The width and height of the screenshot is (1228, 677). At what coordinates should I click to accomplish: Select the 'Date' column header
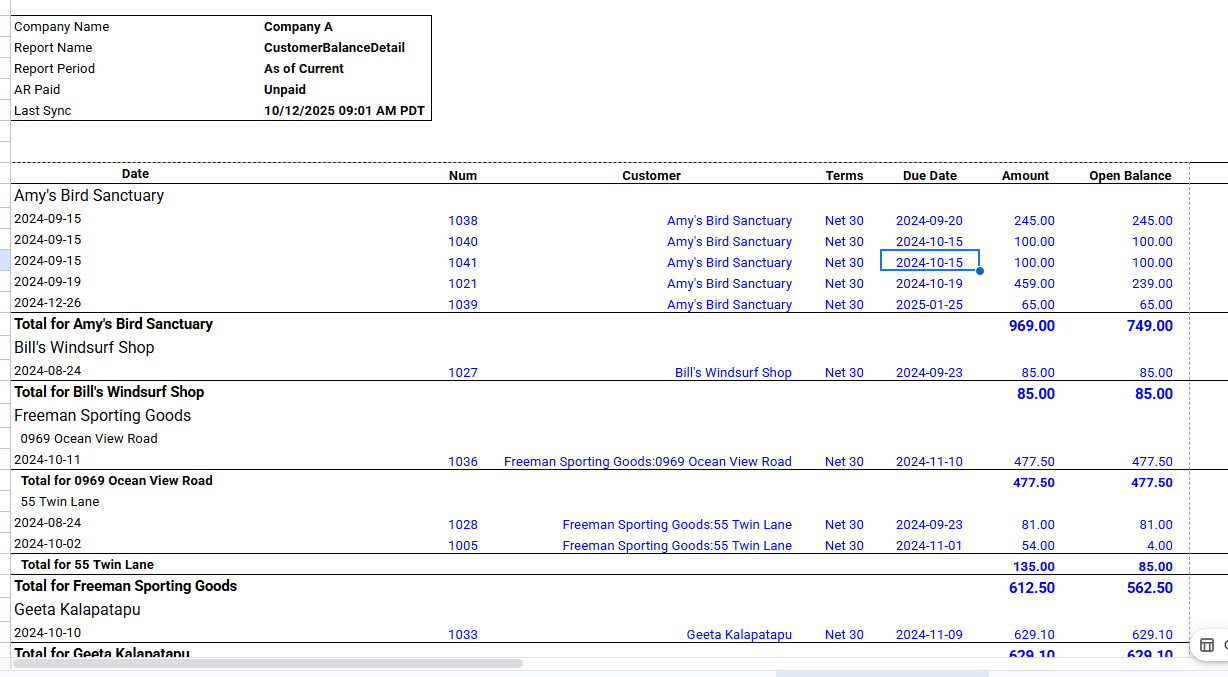135,174
